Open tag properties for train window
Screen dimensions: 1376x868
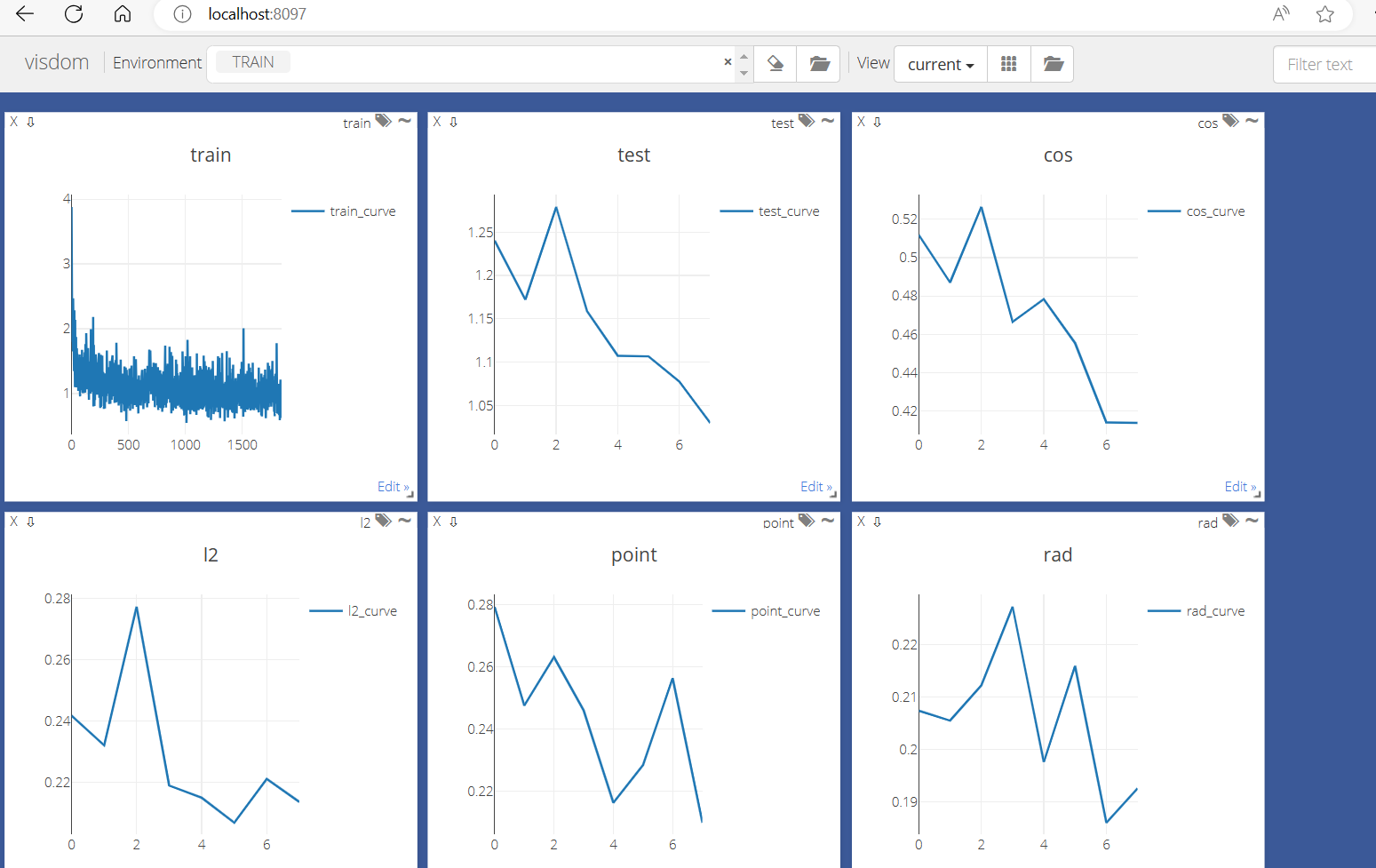[x=383, y=121]
